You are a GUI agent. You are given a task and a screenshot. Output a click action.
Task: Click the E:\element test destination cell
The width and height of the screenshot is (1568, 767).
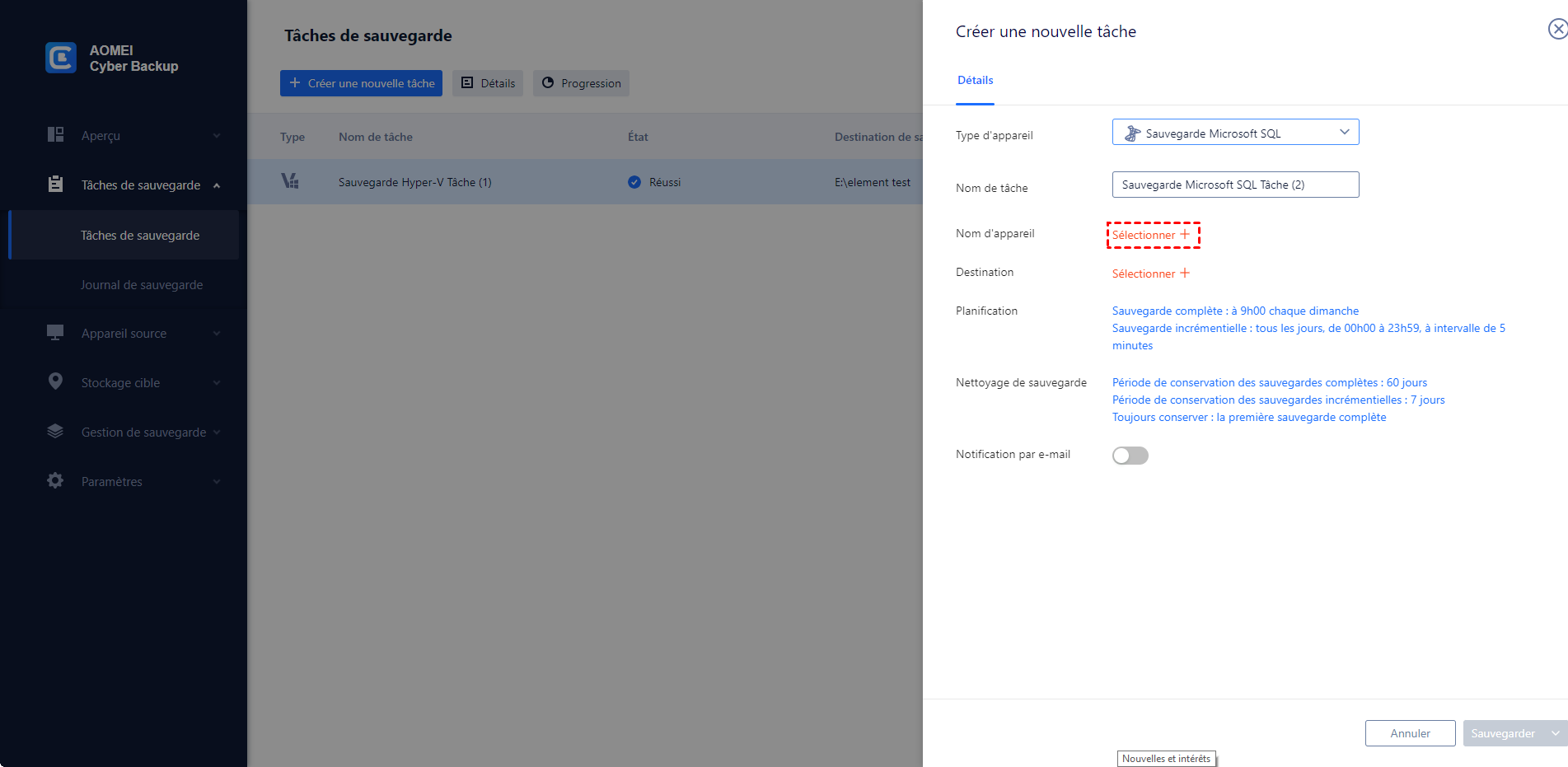click(873, 182)
